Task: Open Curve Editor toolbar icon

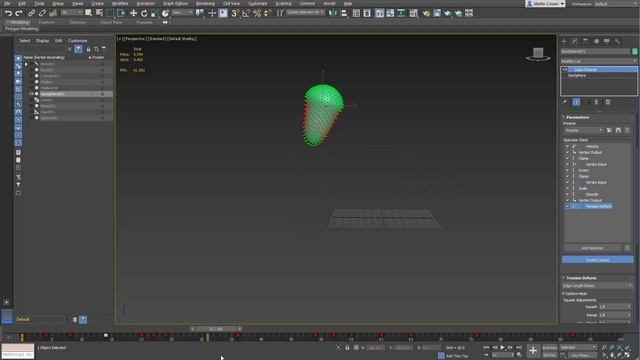Action: 391,13
